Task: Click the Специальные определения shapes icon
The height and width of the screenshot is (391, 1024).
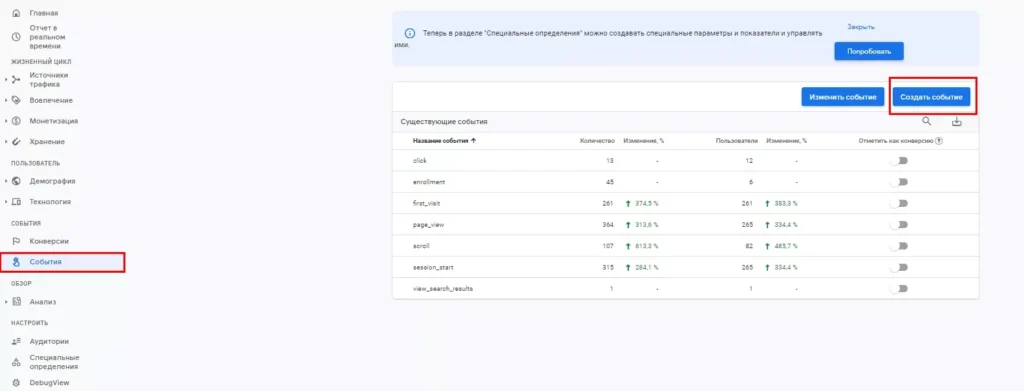Action: tap(16, 362)
